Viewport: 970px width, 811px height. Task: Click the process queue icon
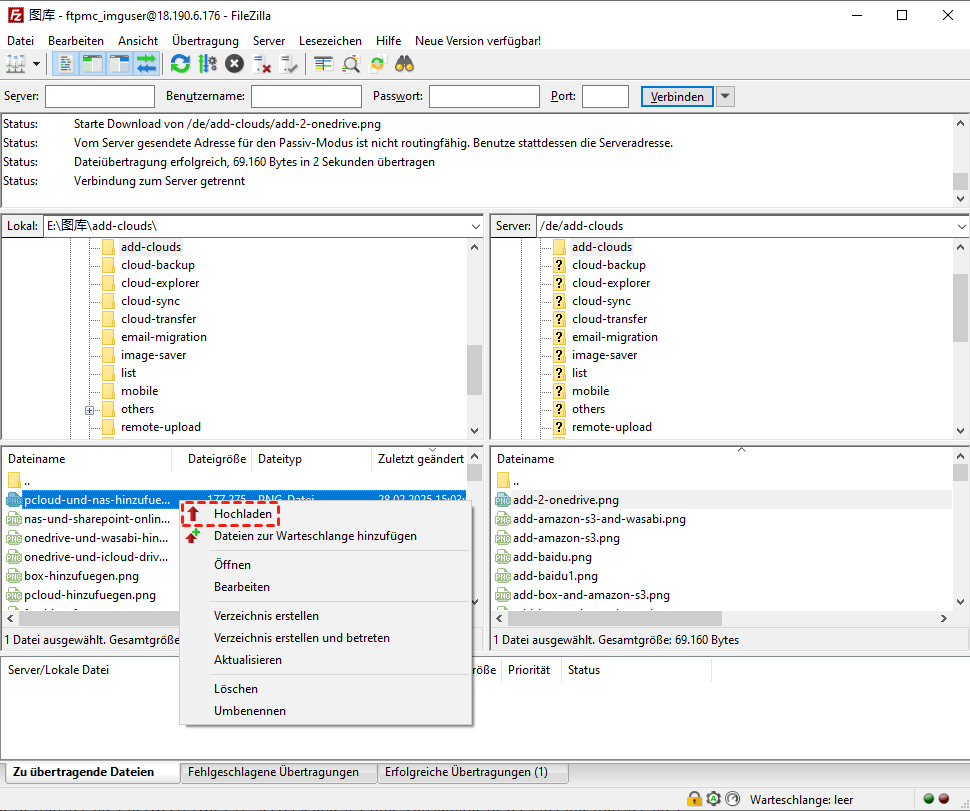click(x=207, y=64)
